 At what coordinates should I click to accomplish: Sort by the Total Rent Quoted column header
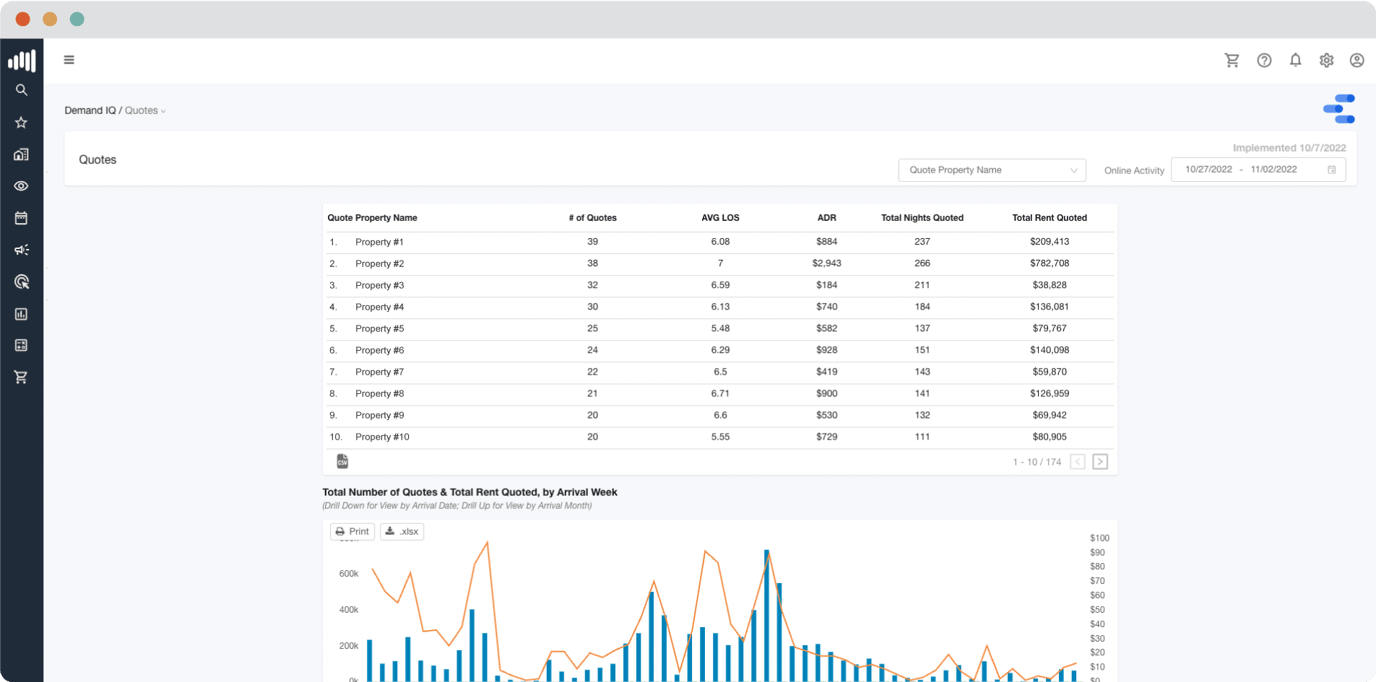point(1049,218)
